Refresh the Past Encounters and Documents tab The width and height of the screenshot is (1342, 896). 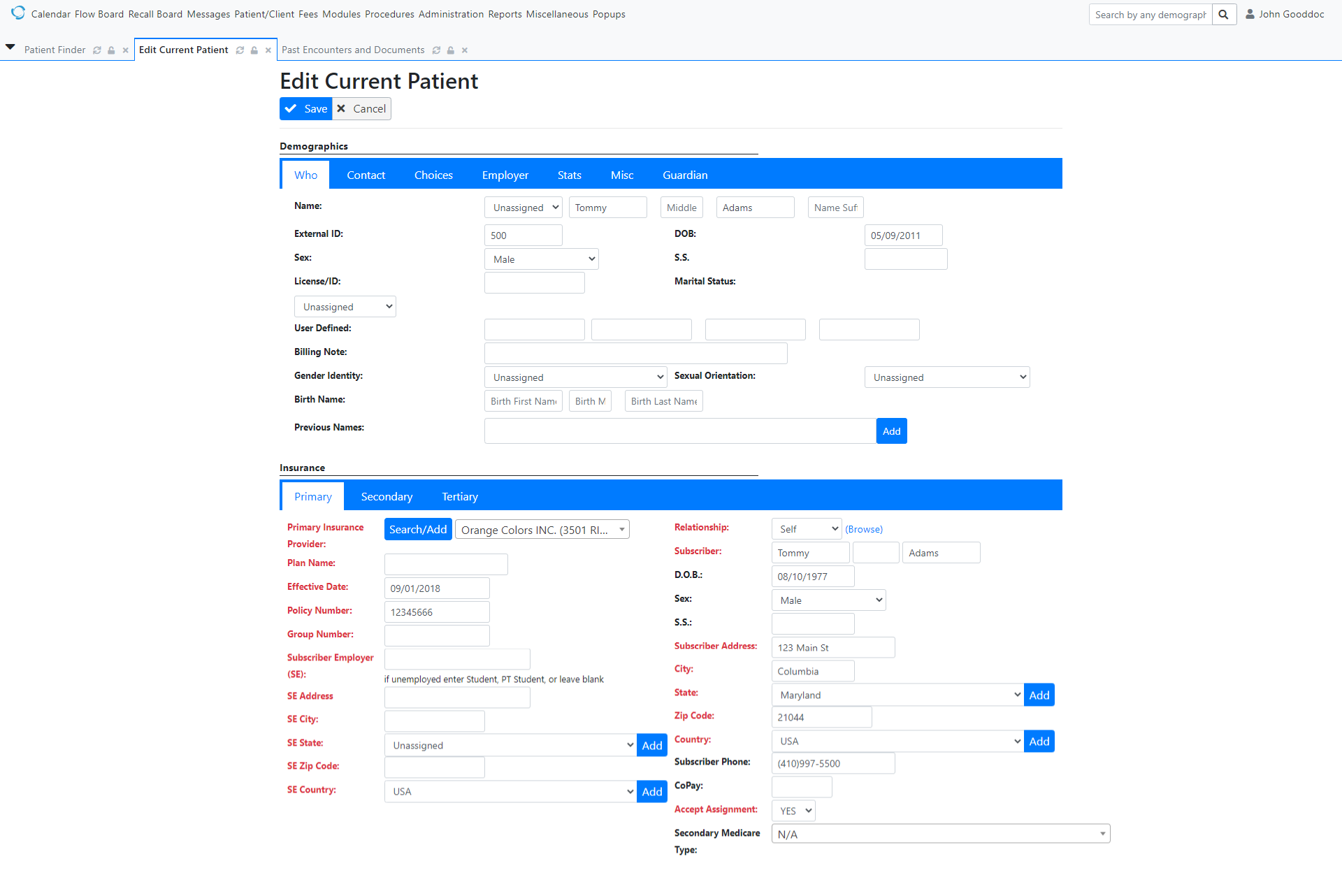[437, 50]
